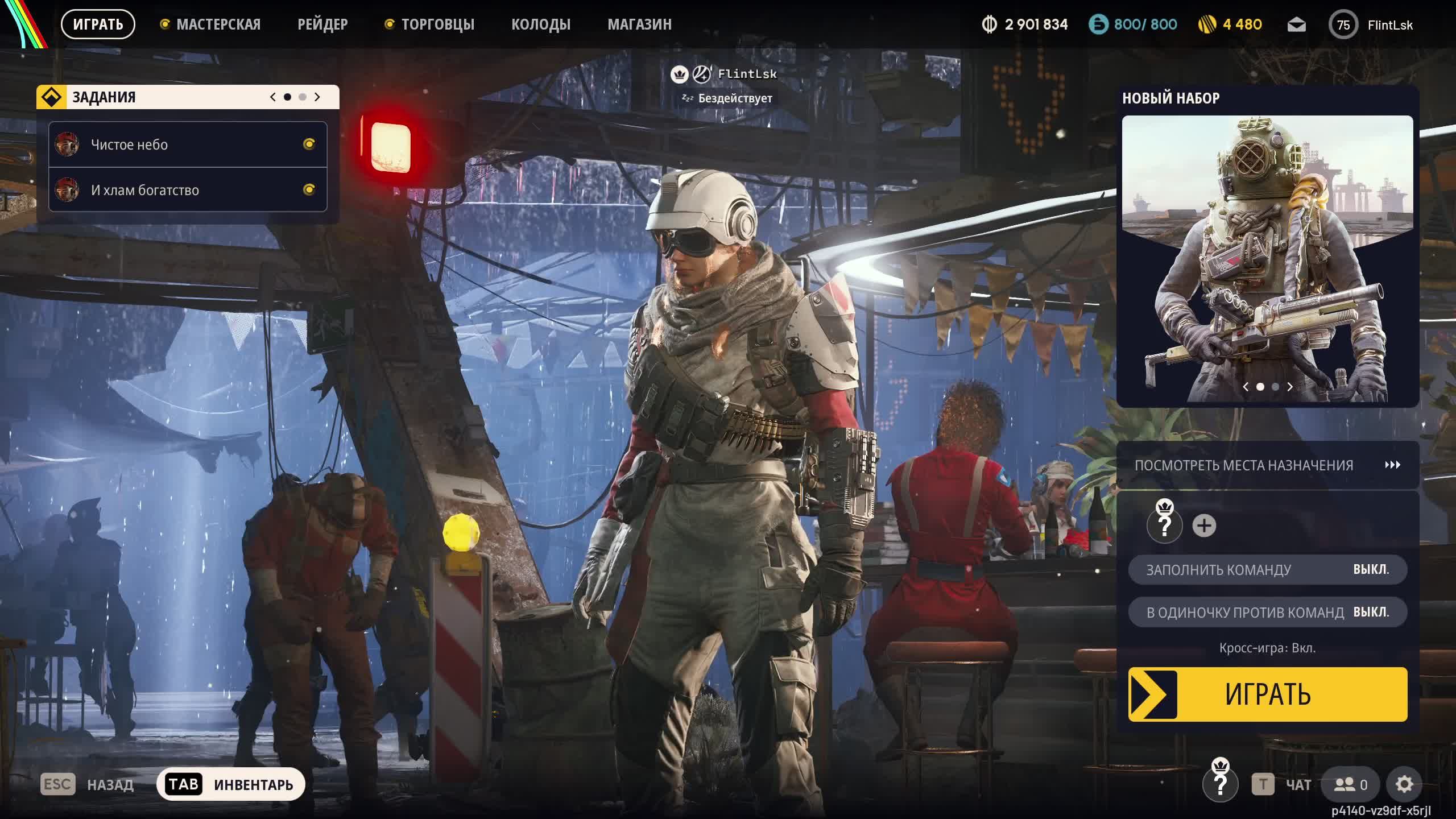
Task: Click the crown icon above the player name
Action: point(680,74)
